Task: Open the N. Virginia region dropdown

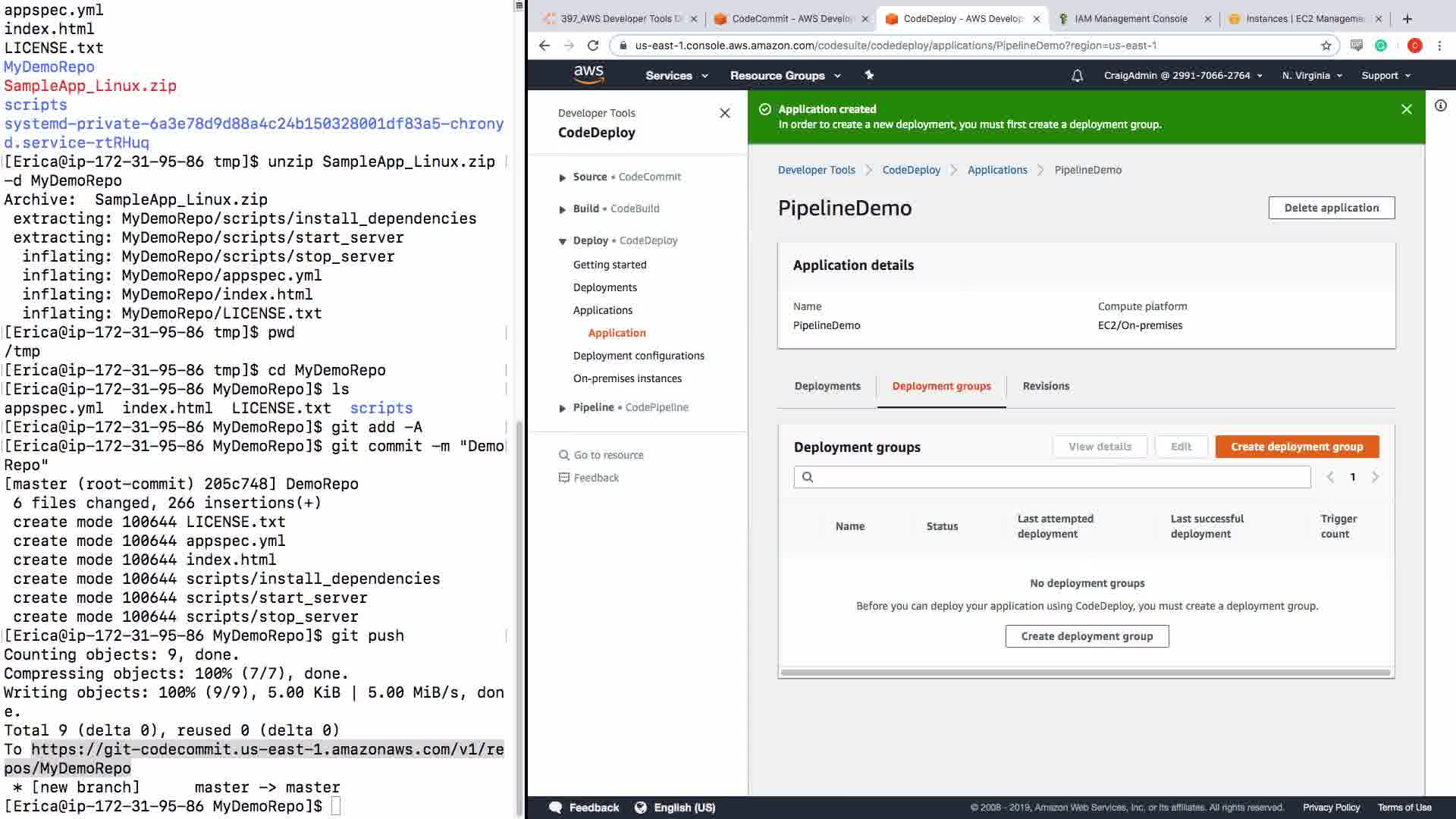Action: (1311, 76)
